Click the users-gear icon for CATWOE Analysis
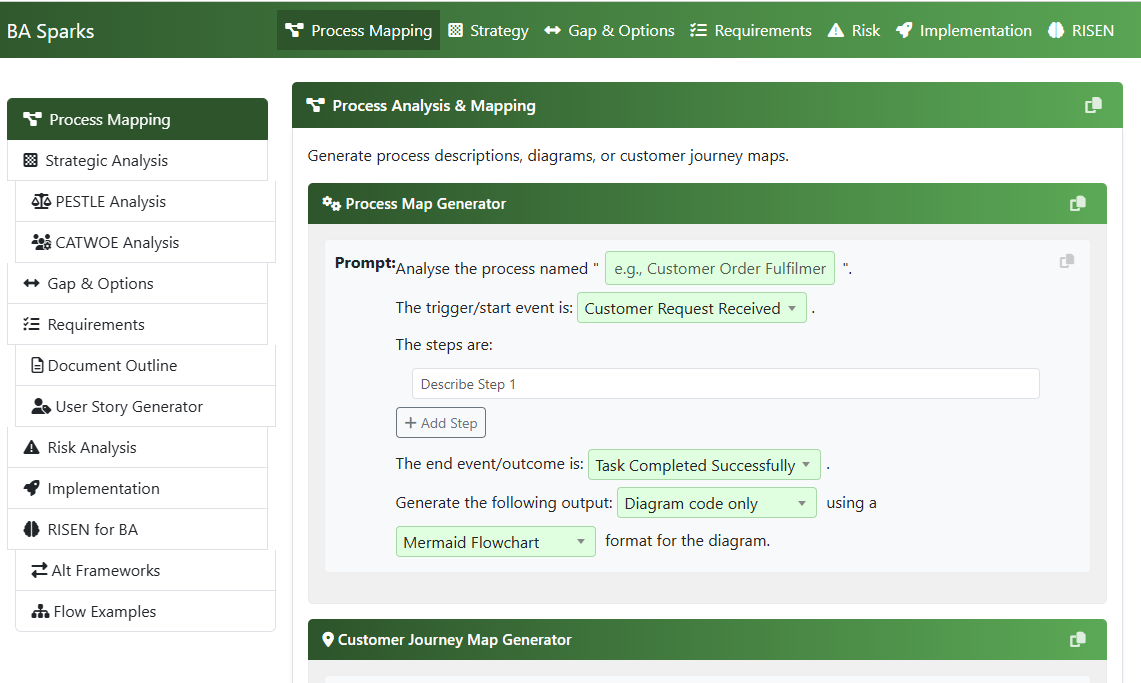The height and width of the screenshot is (683, 1141). 41,242
